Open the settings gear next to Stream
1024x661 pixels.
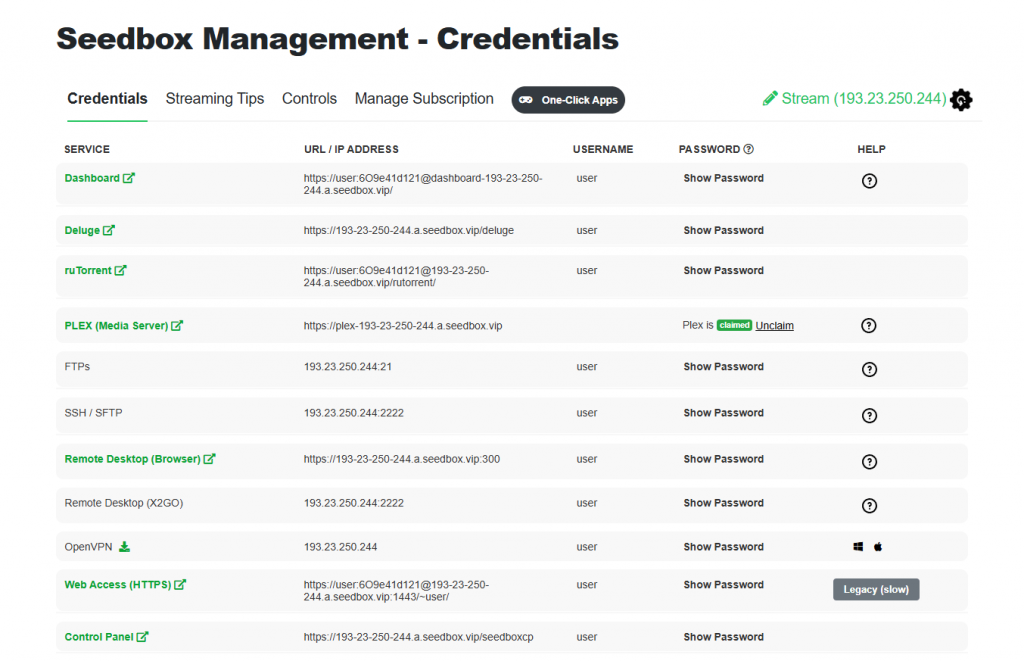coord(961,100)
